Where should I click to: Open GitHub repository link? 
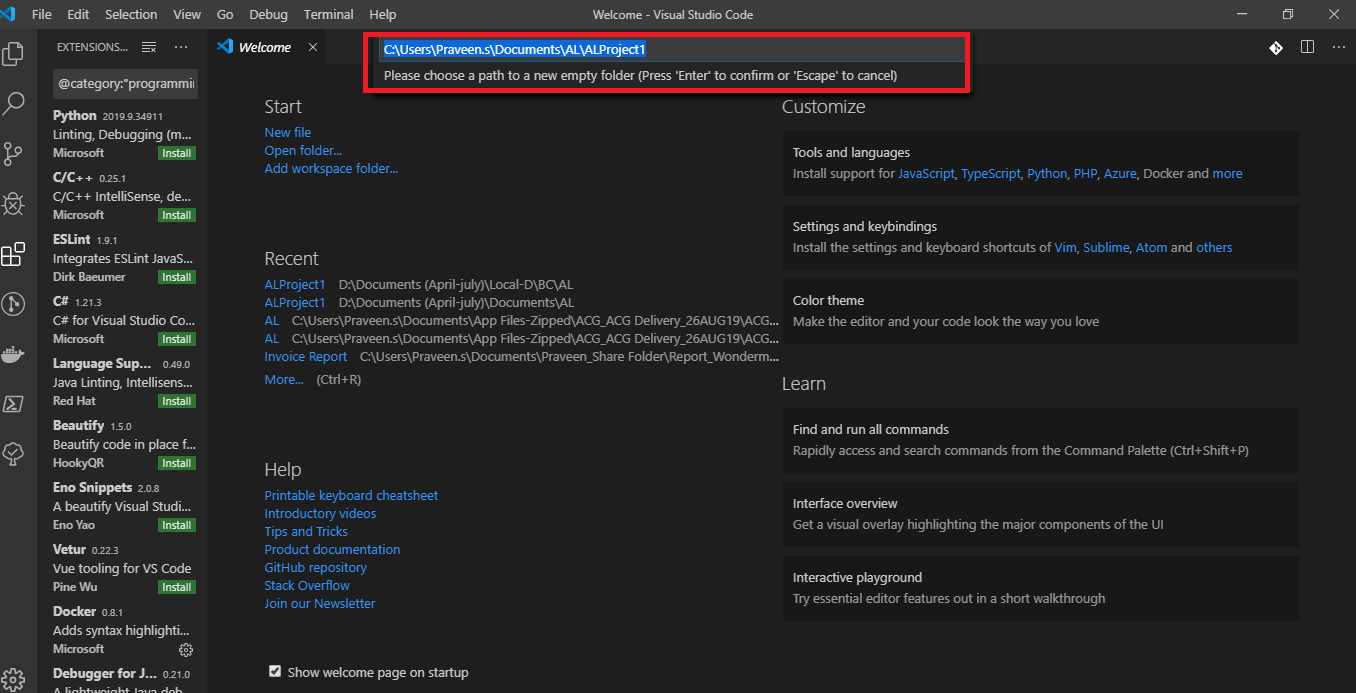pos(315,567)
